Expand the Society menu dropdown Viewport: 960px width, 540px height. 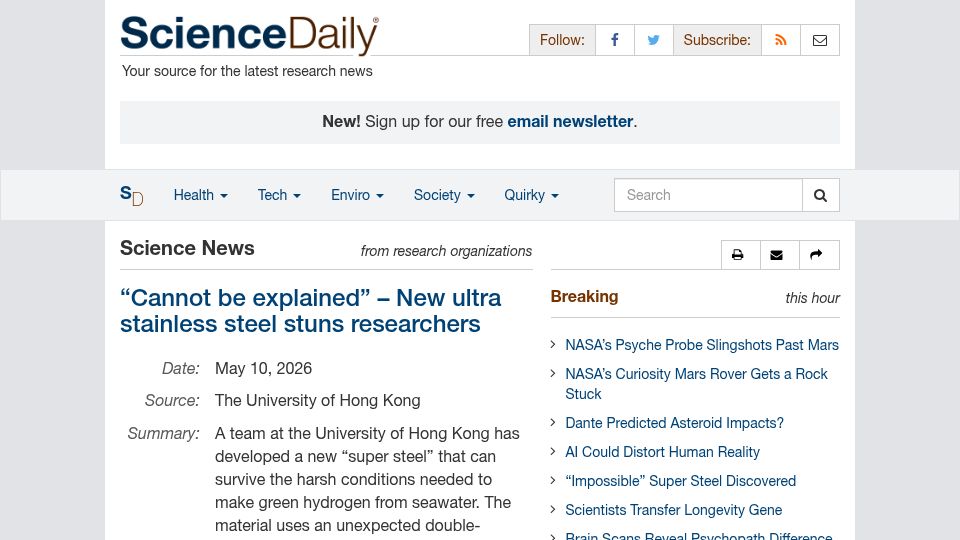click(x=444, y=195)
